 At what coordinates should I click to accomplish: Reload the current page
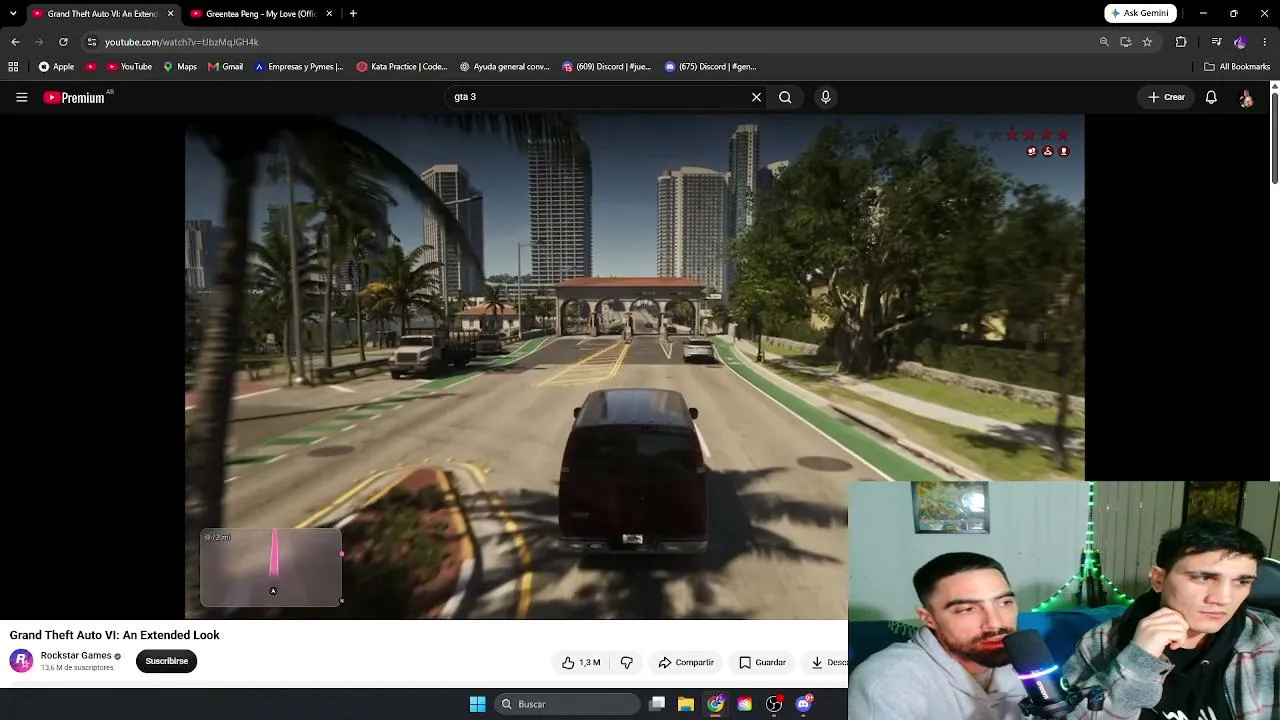tap(63, 42)
